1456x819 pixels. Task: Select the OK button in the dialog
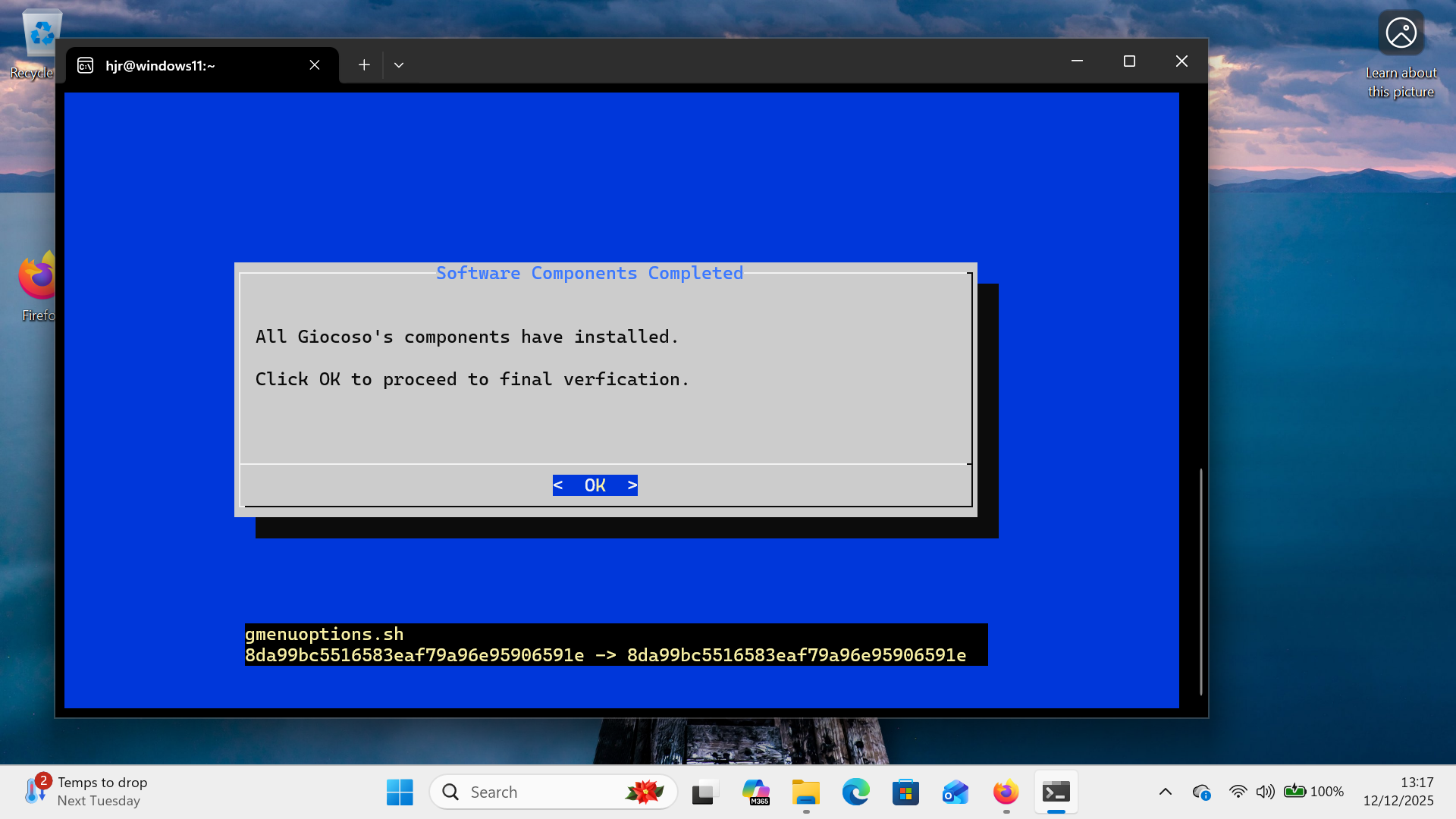pos(595,485)
